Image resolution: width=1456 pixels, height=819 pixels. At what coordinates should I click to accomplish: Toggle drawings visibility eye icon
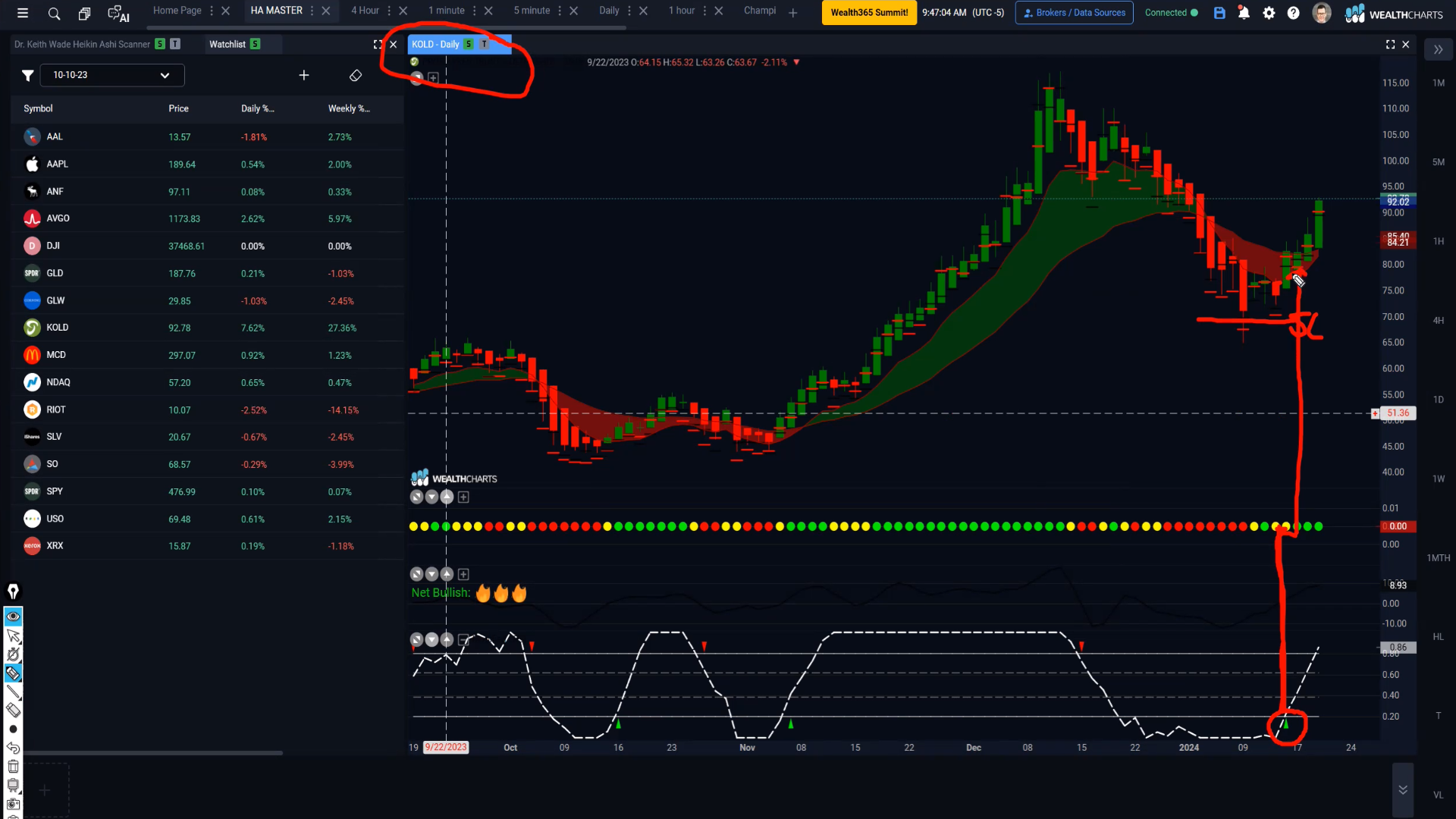(13, 617)
